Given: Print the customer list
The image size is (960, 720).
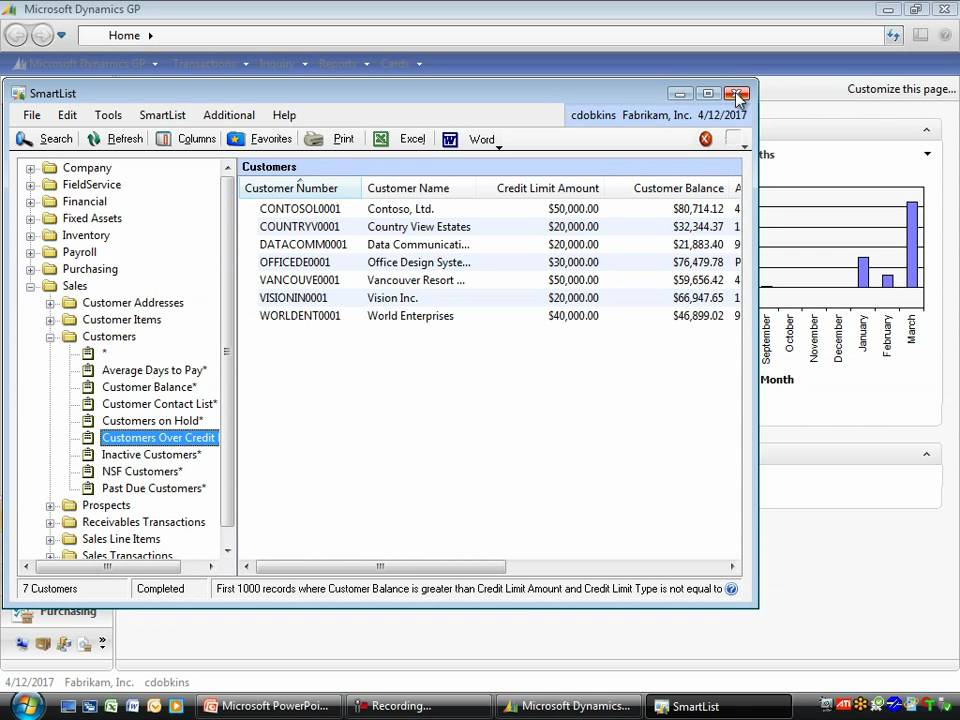Looking at the screenshot, I should pyautogui.click(x=329, y=139).
